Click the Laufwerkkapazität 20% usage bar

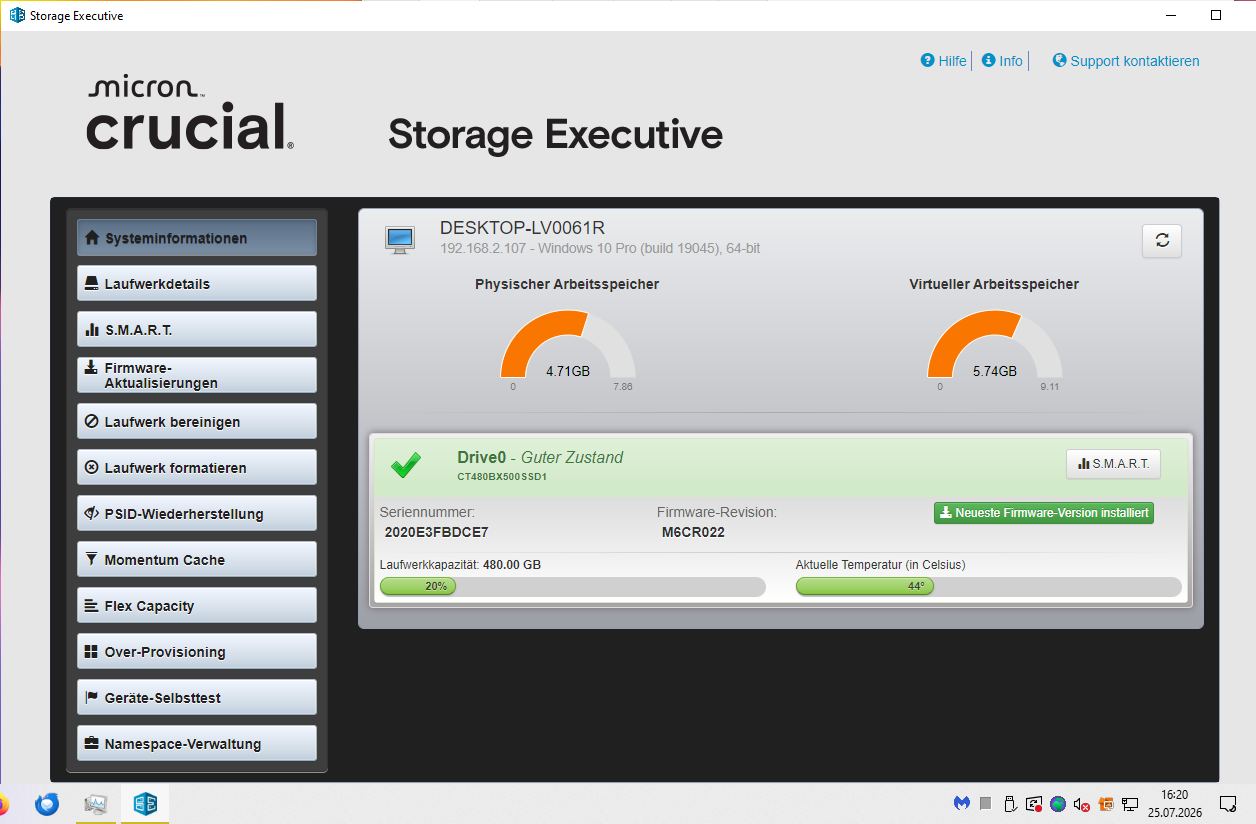(x=573, y=586)
